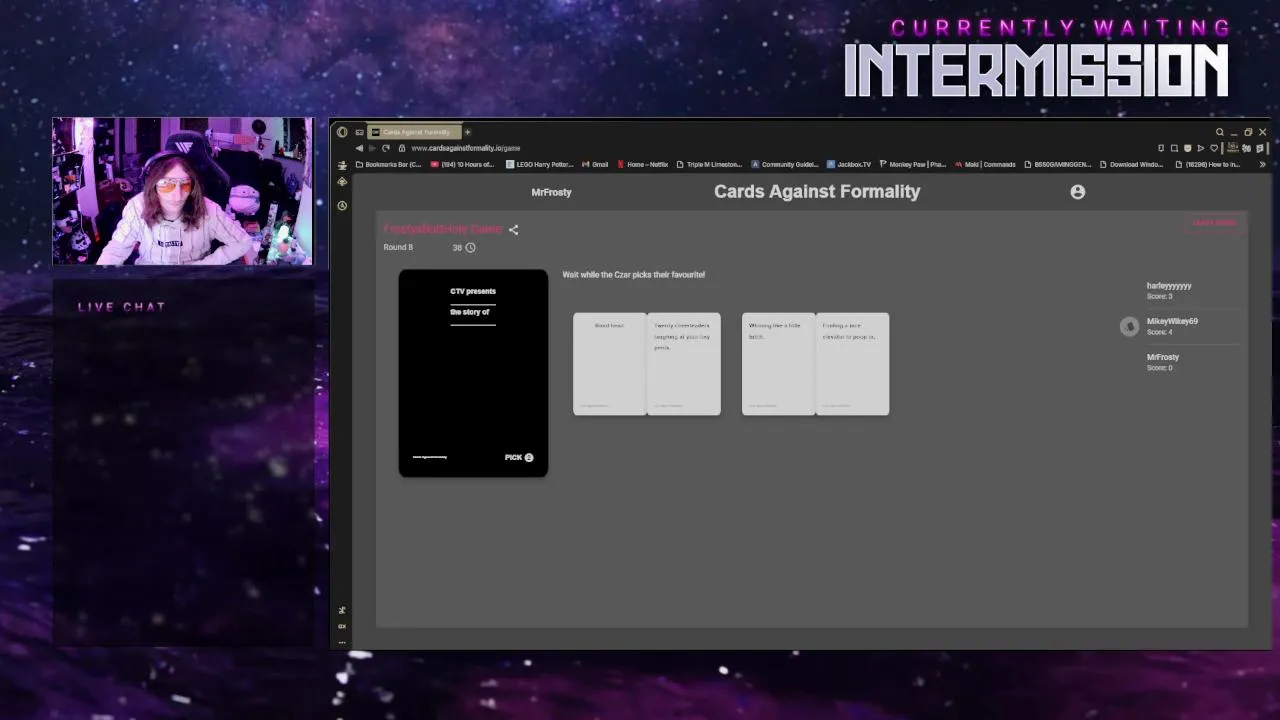The height and width of the screenshot is (720, 1280).
Task: Select the 'Finding a nice elevator' white card
Action: click(852, 364)
